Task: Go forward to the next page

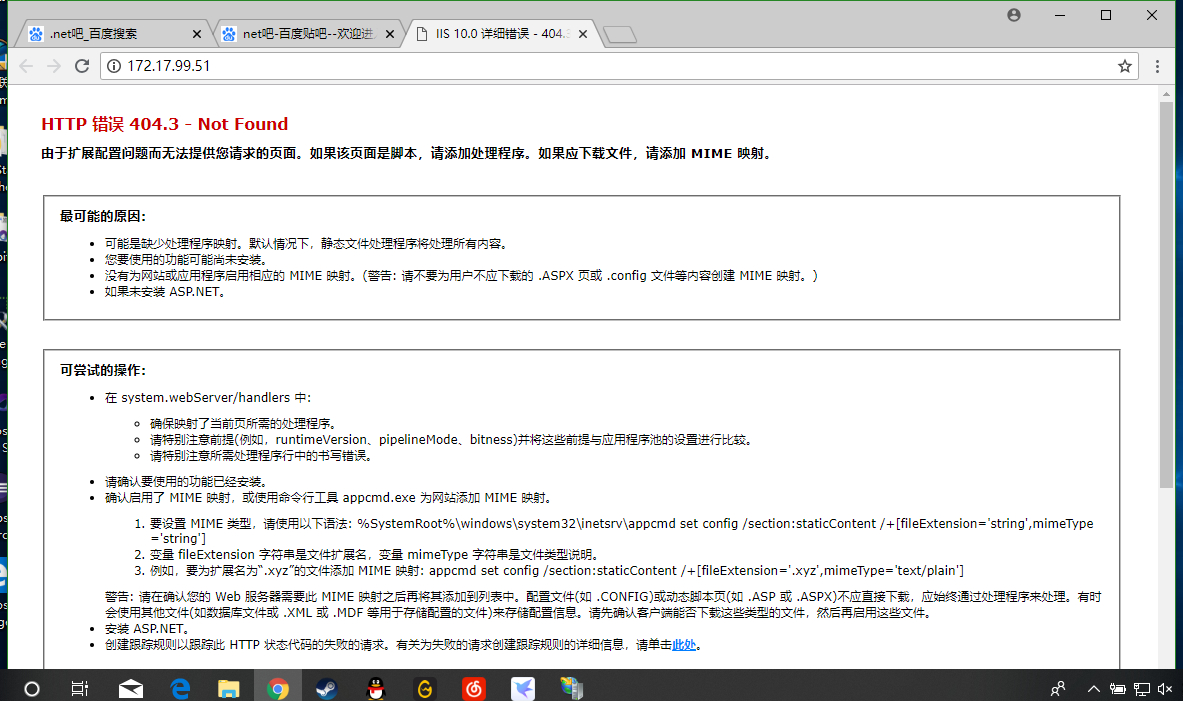Action: (x=54, y=66)
